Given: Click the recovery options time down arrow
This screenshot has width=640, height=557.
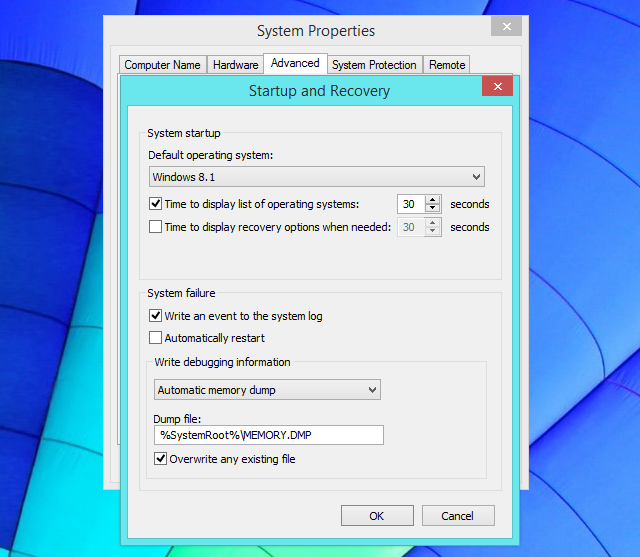Looking at the screenshot, I should pyautogui.click(x=432, y=231).
